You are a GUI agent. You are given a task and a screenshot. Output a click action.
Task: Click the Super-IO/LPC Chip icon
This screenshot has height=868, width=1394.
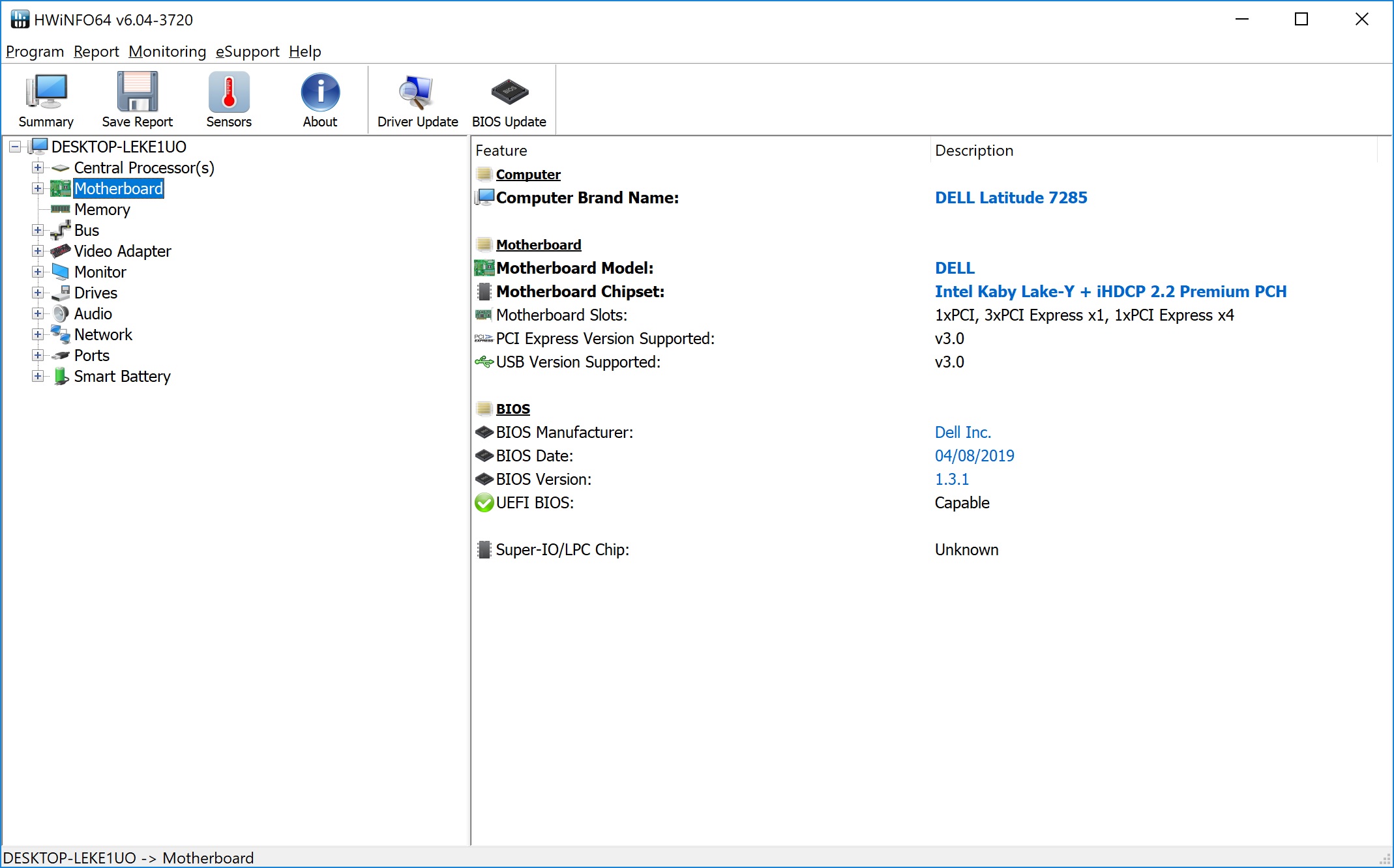pyautogui.click(x=484, y=549)
